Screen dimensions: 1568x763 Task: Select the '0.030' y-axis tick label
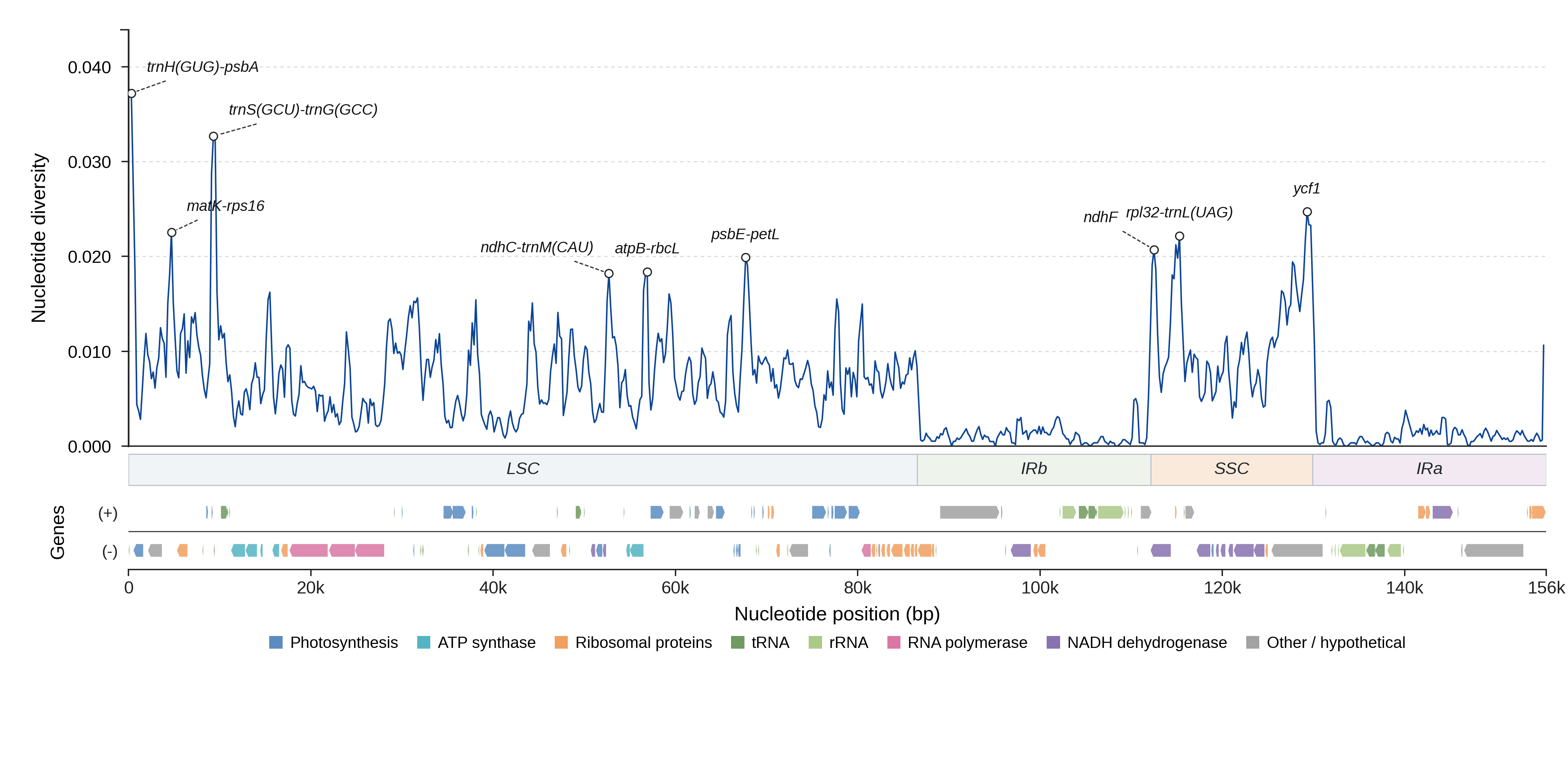coord(90,163)
